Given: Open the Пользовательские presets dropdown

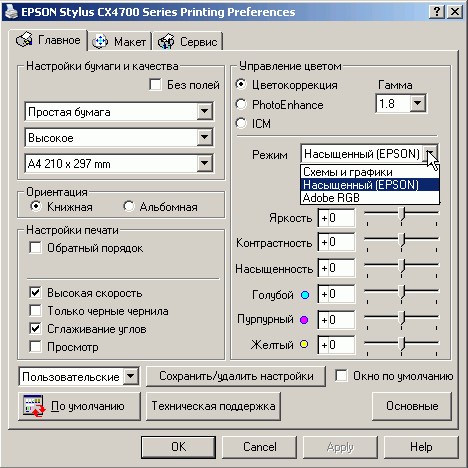Looking at the screenshot, I should [131, 377].
